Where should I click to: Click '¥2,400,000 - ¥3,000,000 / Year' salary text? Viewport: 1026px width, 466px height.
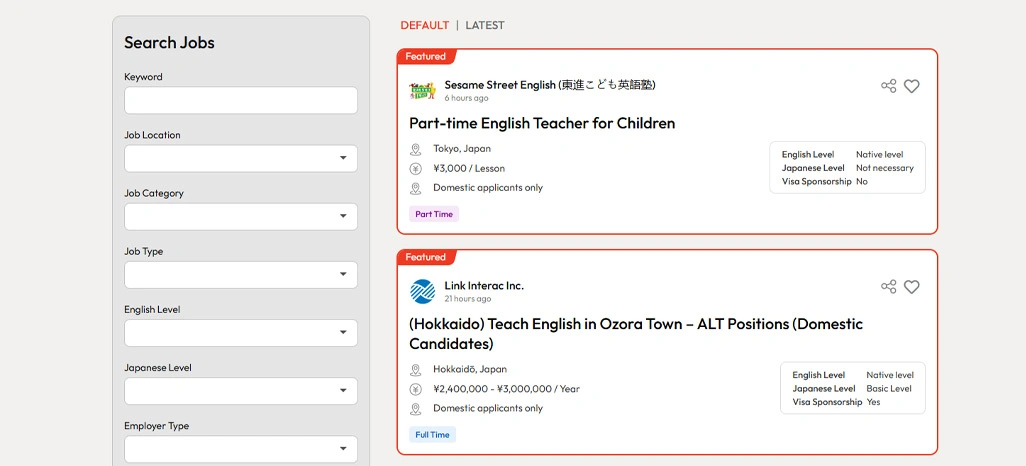506,389
